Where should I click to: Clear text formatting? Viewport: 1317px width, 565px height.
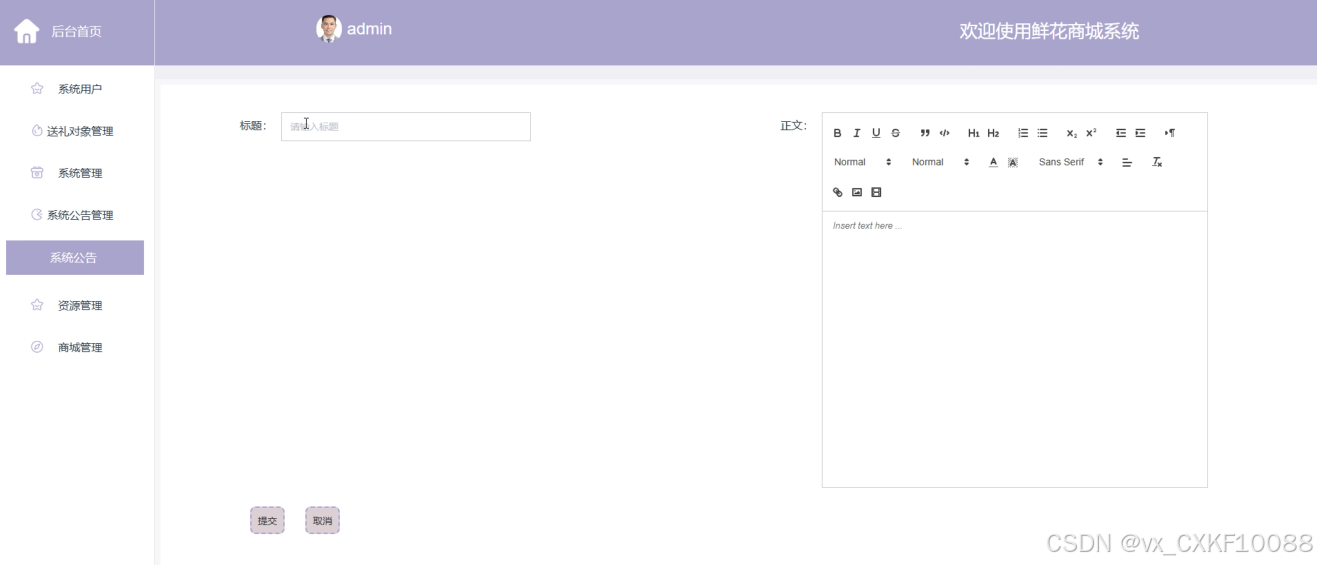(x=1157, y=162)
